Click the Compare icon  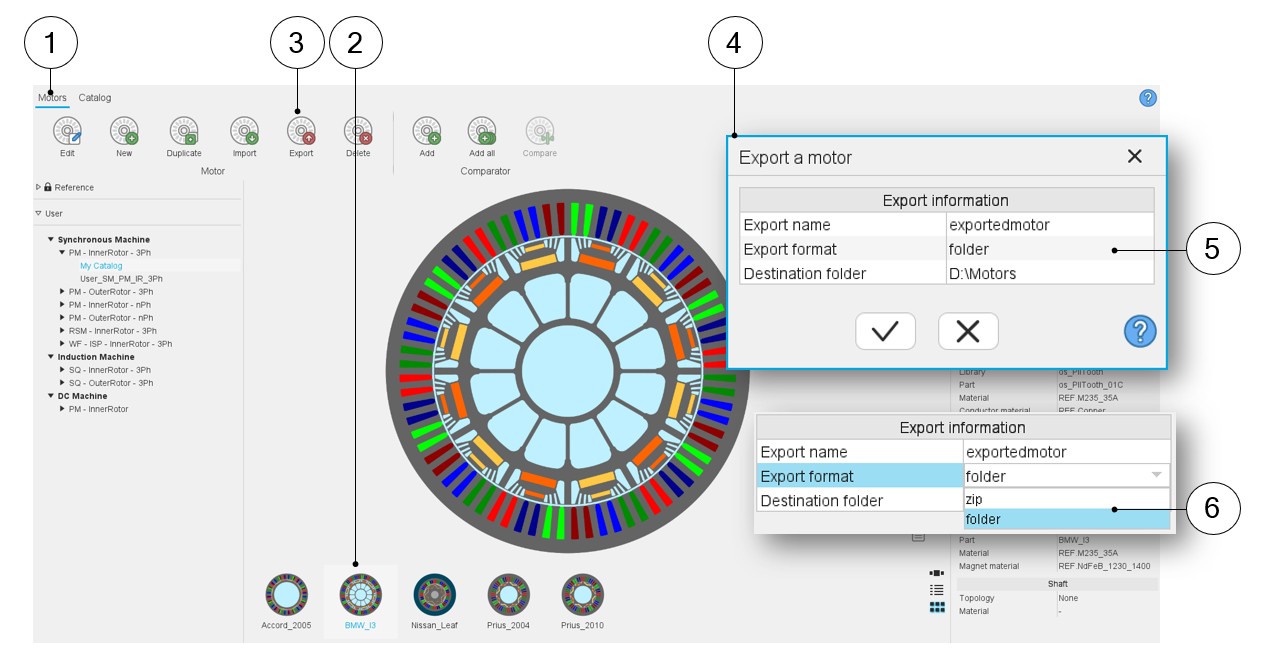coord(540,131)
